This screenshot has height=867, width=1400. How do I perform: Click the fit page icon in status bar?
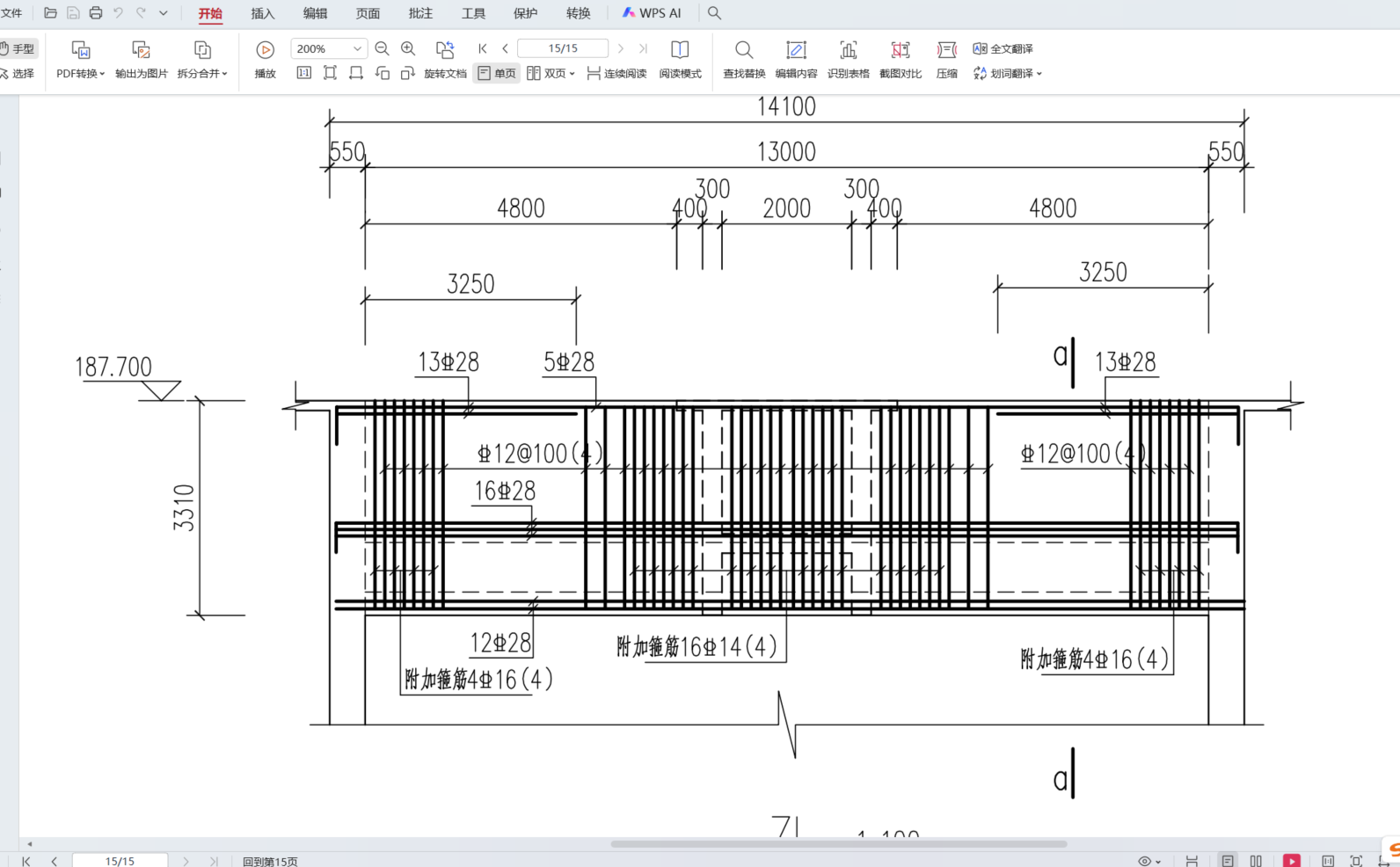[1356, 861]
